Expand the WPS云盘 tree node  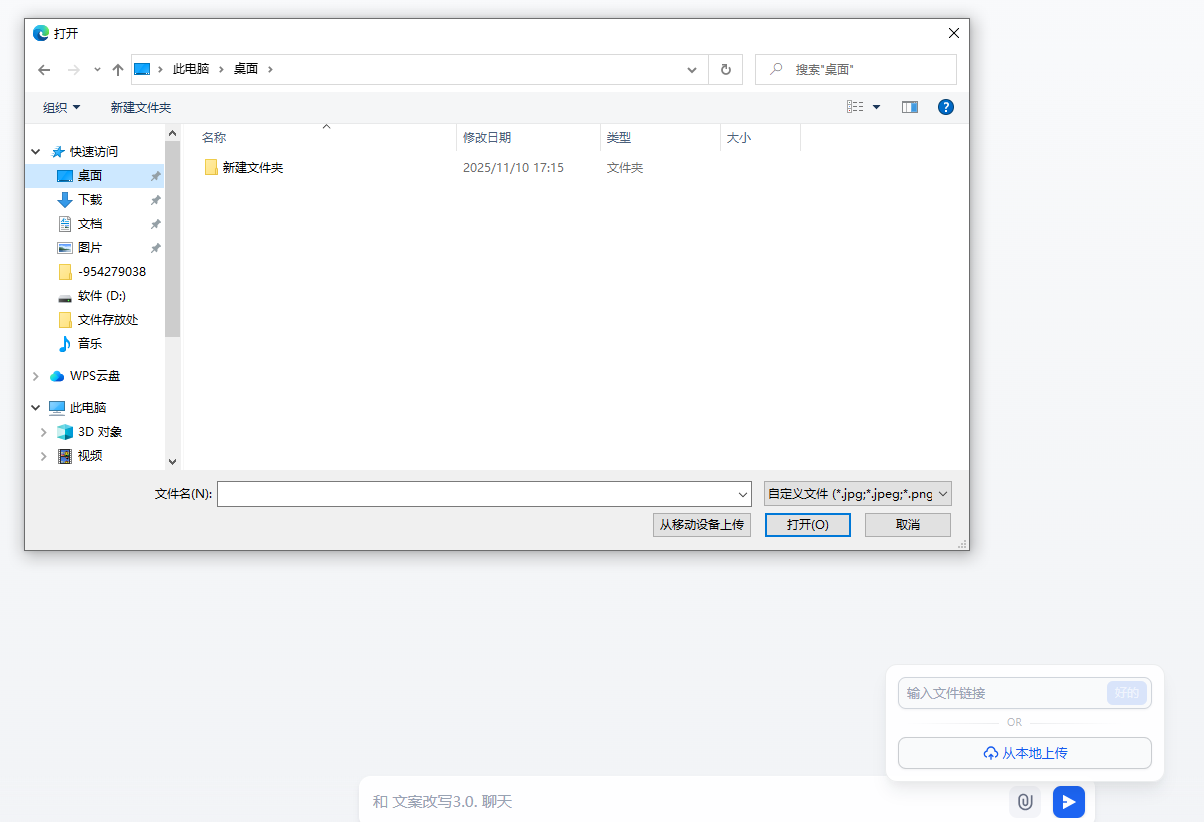[36, 376]
